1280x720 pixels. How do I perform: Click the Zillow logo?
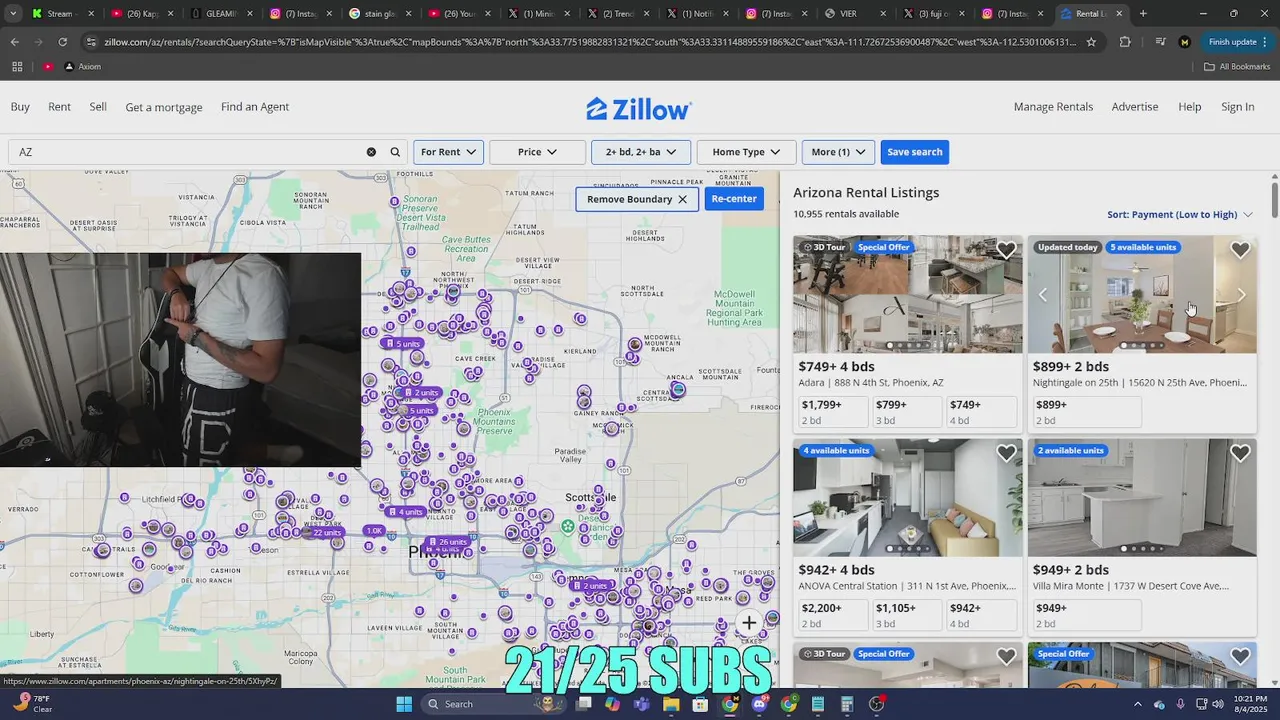point(638,108)
